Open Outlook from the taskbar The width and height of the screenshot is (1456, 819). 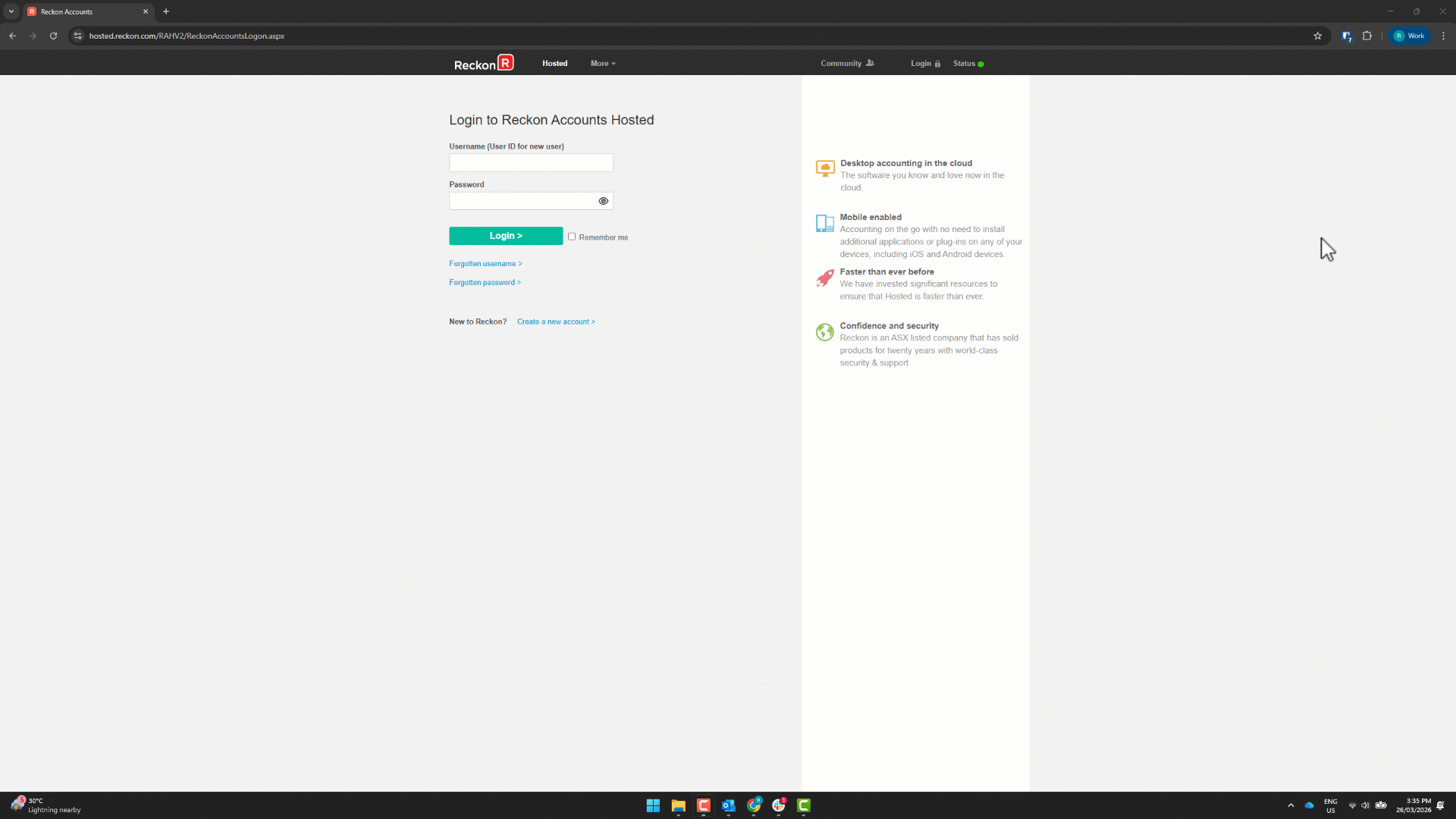point(729,805)
